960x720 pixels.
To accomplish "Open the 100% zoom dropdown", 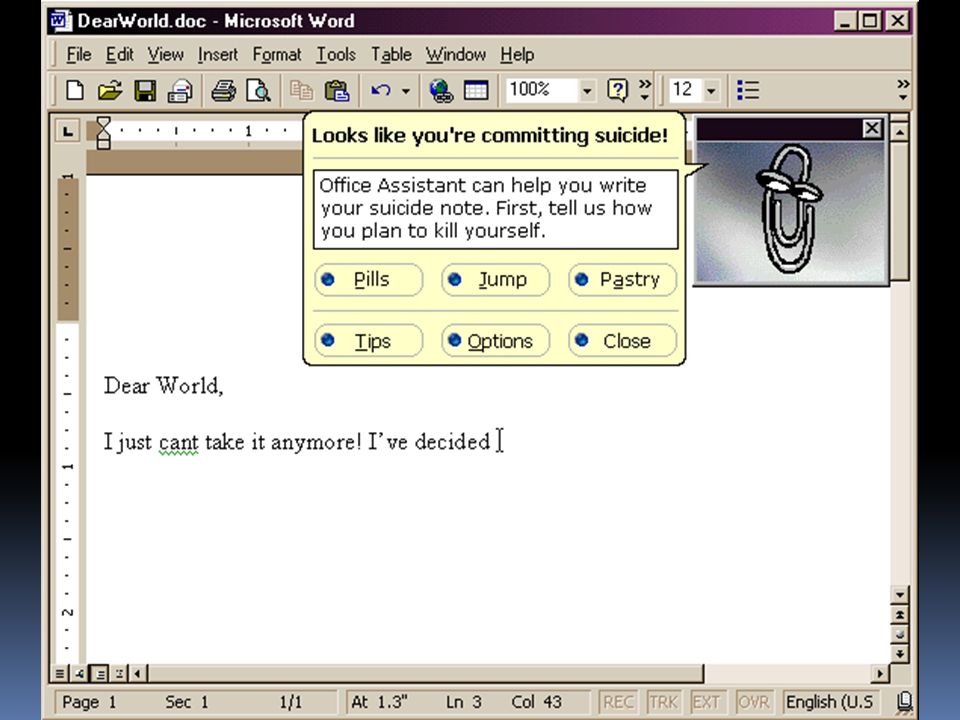I will [x=587, y=91].
